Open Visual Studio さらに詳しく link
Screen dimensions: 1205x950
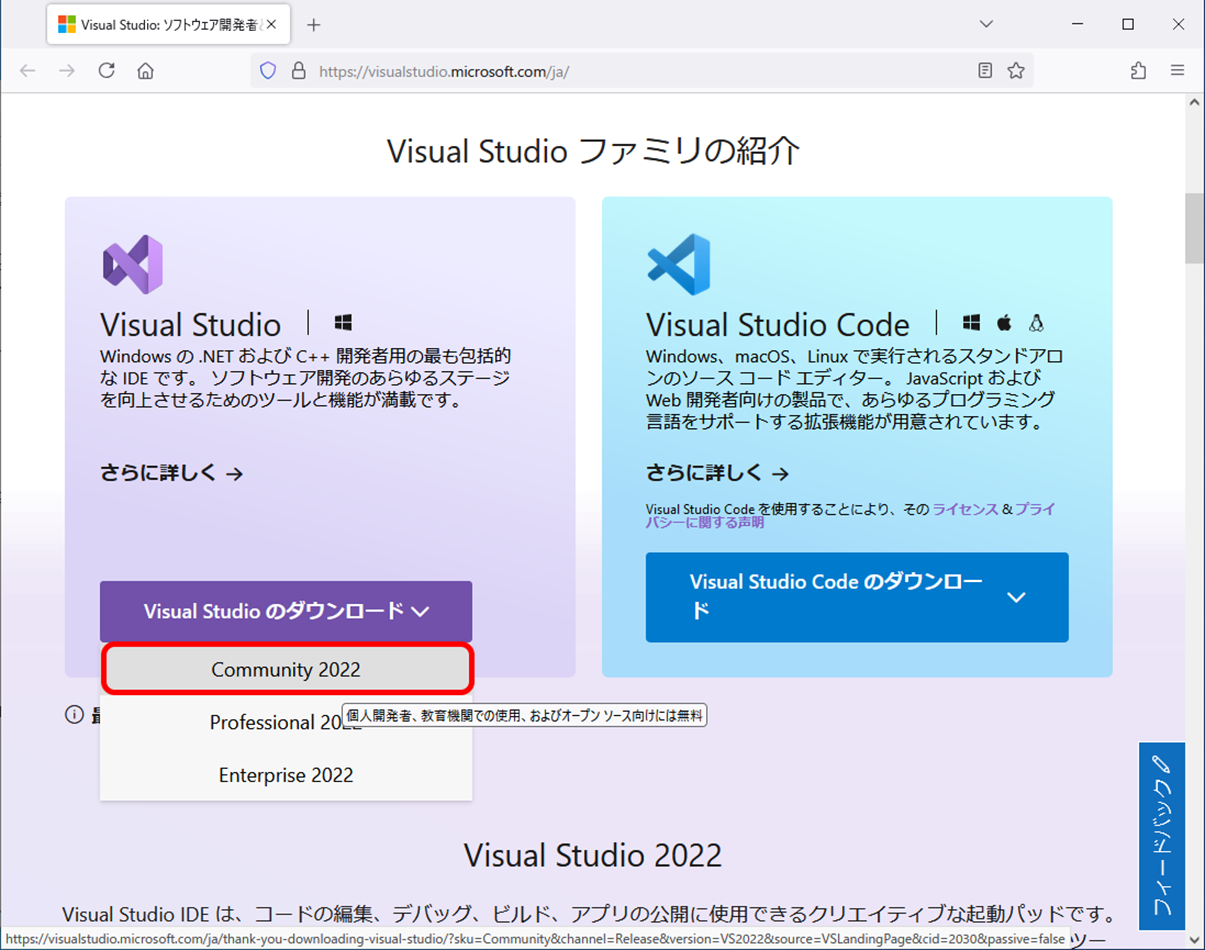172,473
